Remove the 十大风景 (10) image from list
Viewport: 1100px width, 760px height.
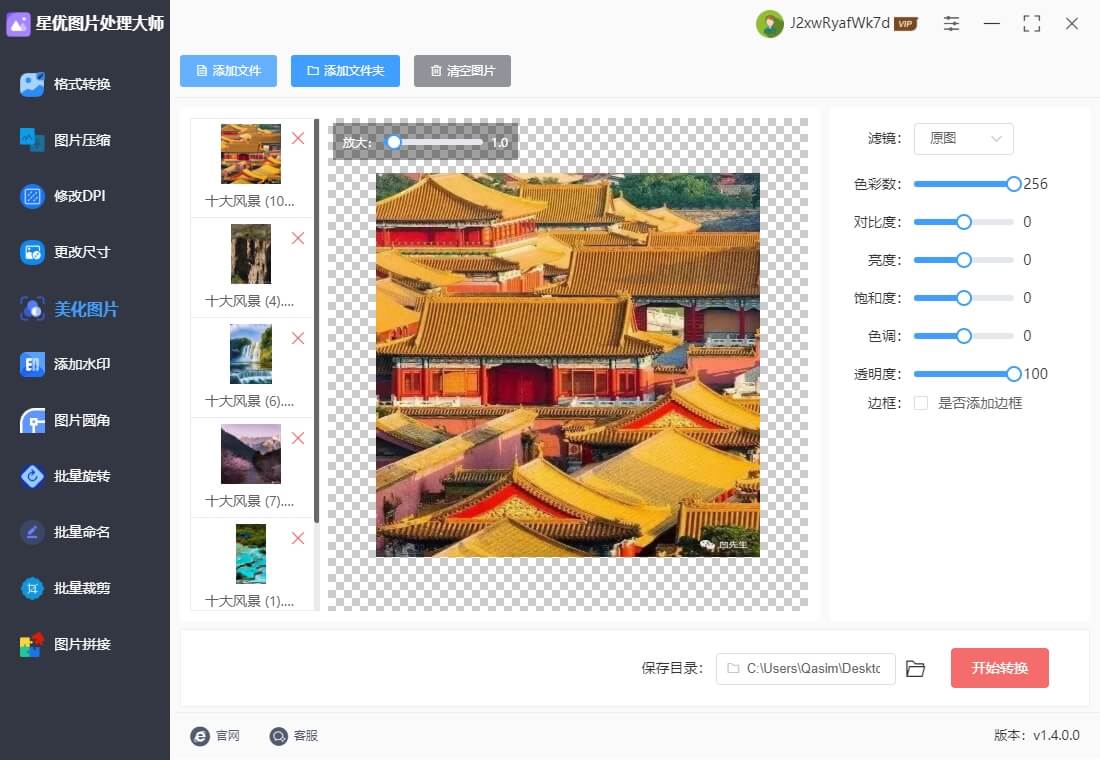tap(298, 138)
